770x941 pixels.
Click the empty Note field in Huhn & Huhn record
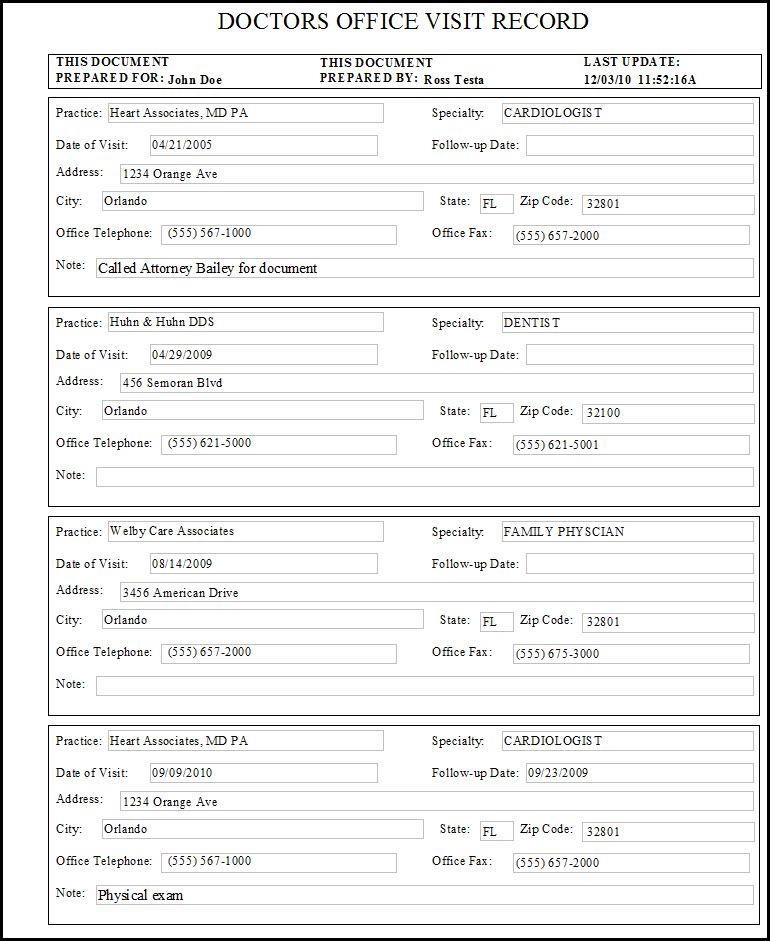[425, 477]
